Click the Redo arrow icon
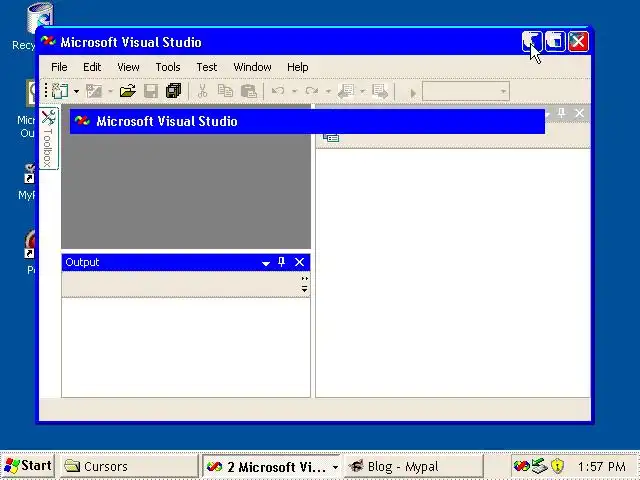The width and height of the screenshot is (640, 480). (312, 91)
